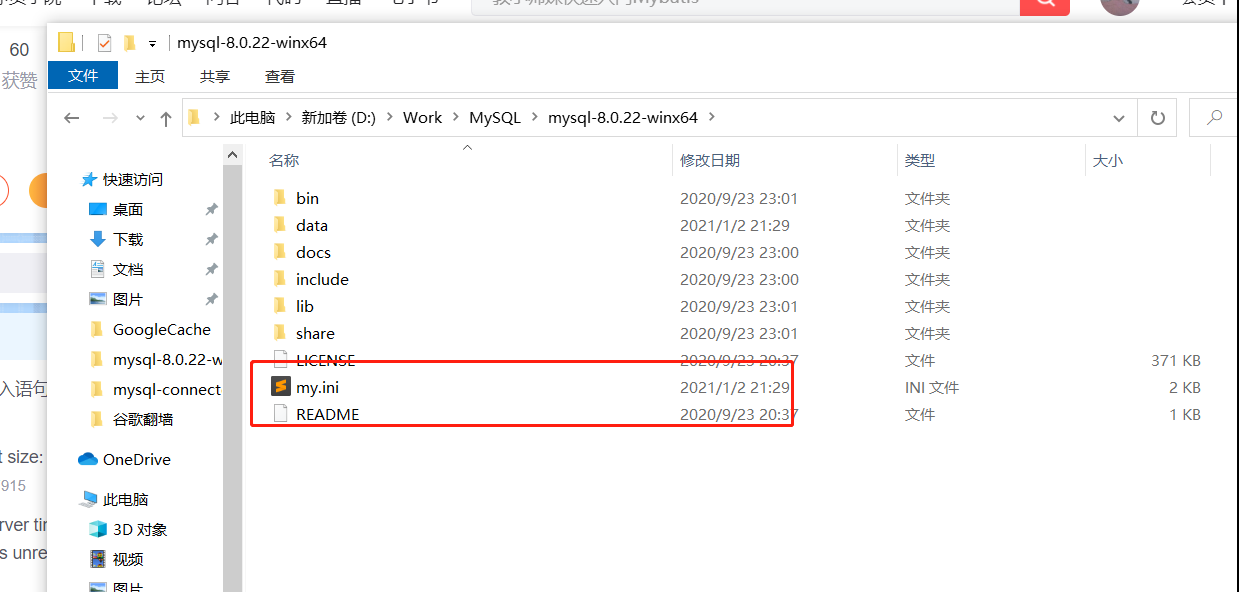Go up one folder level arrow
Image resolution: width=1239 pixels, height=592 pixels.
coord(166,118)
